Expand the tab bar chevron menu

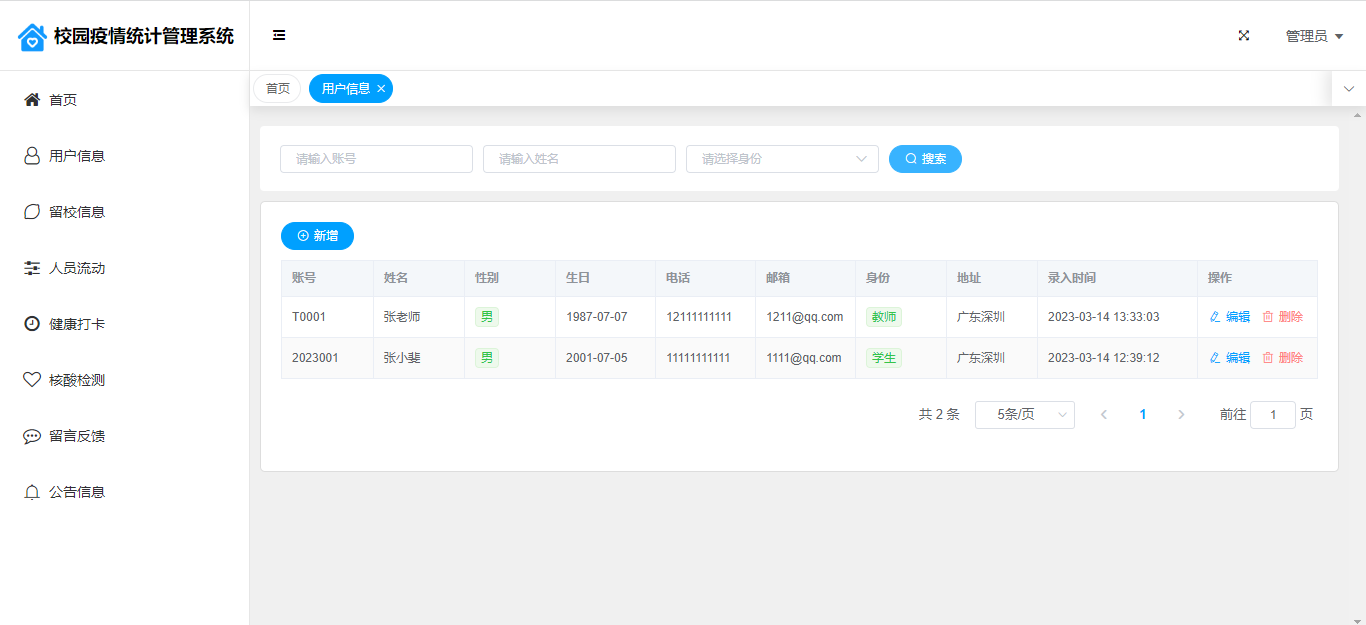click(1348, 89)
